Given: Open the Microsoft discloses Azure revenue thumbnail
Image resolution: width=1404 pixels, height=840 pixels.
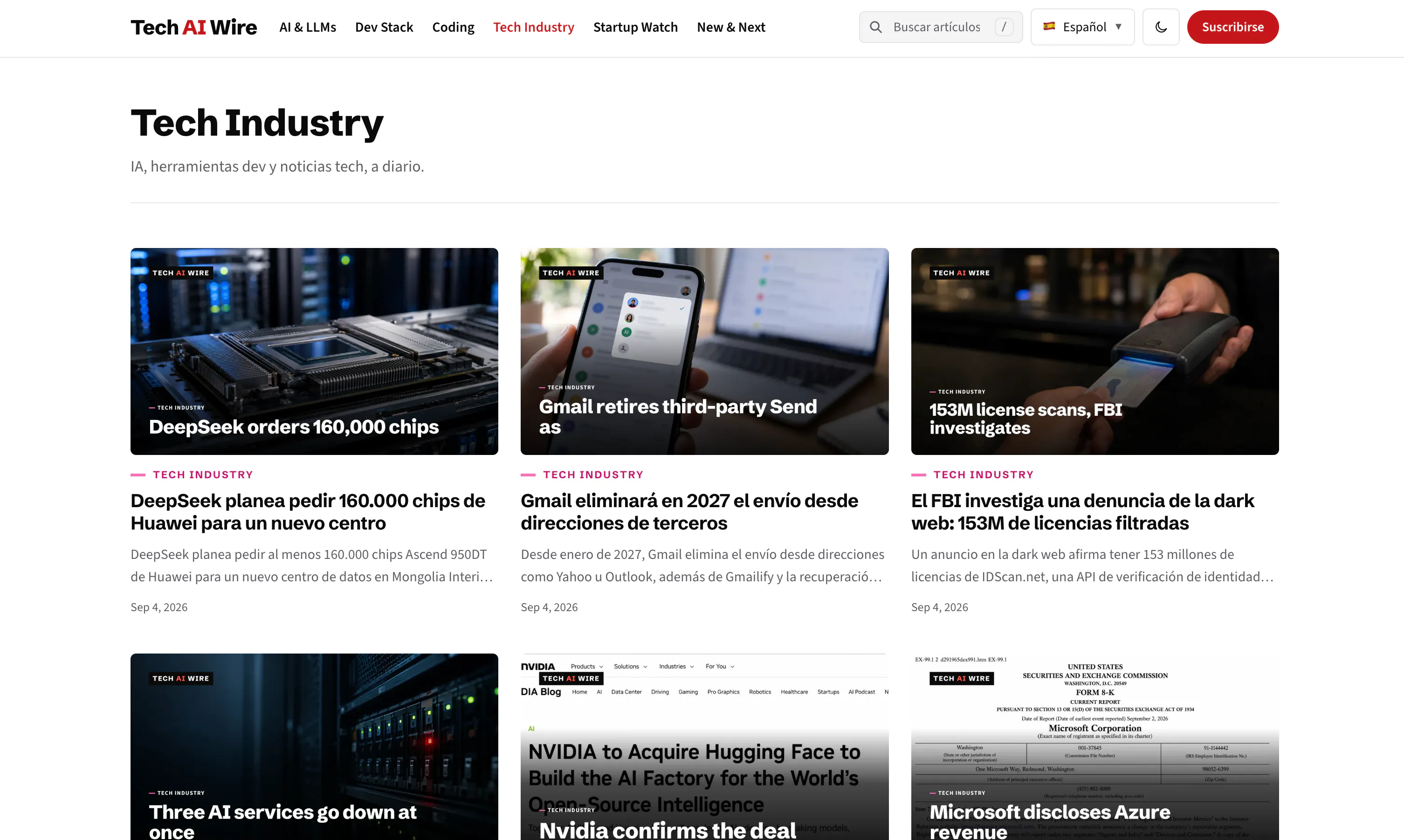Looking at the screenshot, I should click(x=1094, y=747).
